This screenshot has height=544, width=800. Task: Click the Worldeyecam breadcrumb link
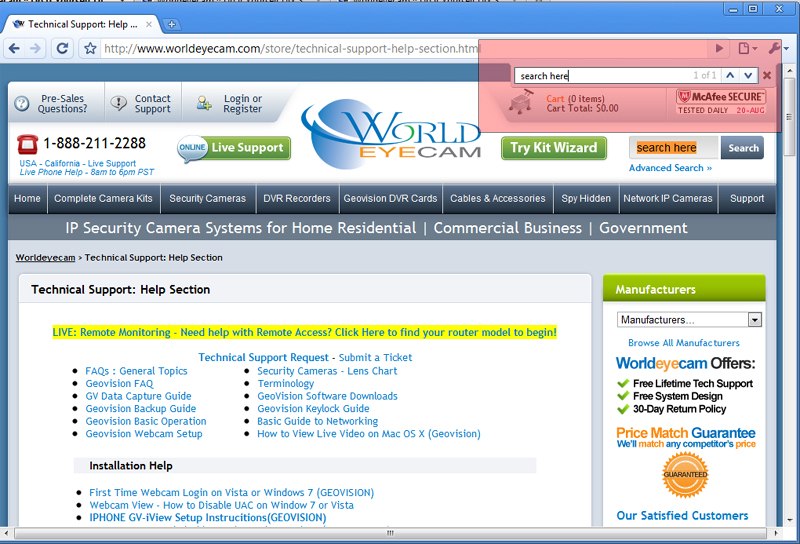pyautogui.click(x=45, y=258)
